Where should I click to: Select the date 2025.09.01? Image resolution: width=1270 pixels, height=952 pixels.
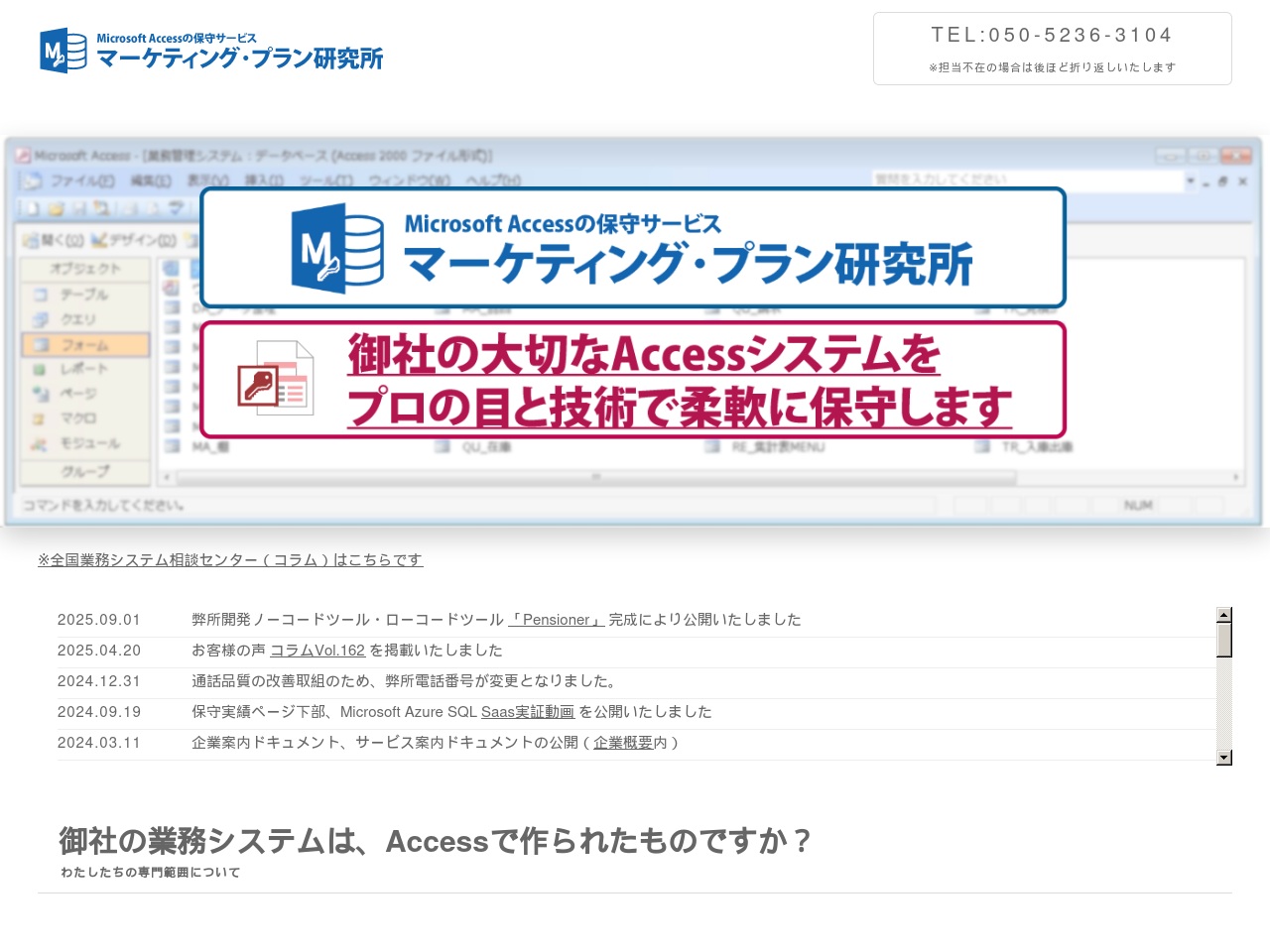point(99,620)
